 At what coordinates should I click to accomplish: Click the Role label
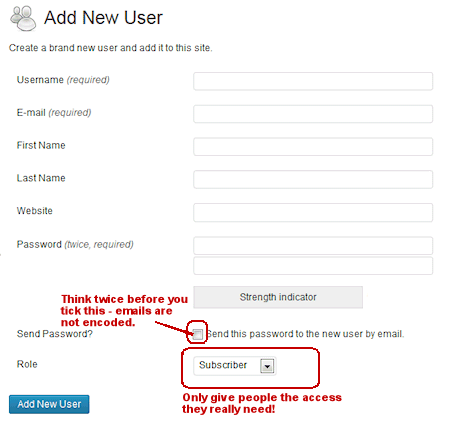tap(27, 364)
